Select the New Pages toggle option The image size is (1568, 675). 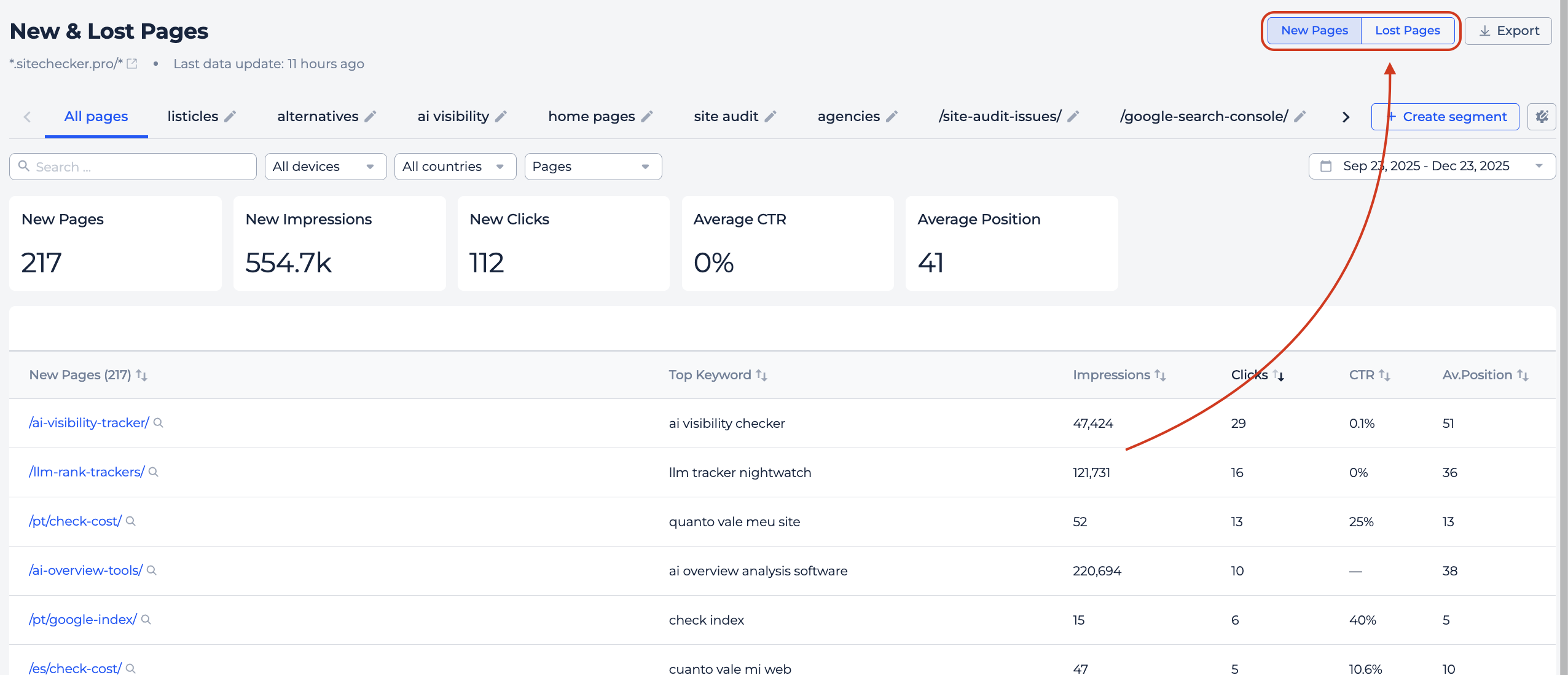click(x=1314, y=30)
